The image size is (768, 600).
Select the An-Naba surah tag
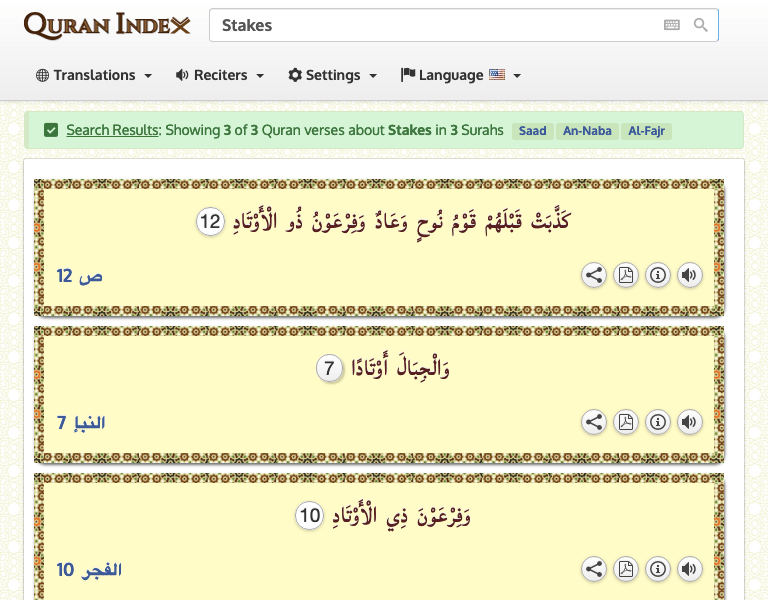click(x=586, y=131)
